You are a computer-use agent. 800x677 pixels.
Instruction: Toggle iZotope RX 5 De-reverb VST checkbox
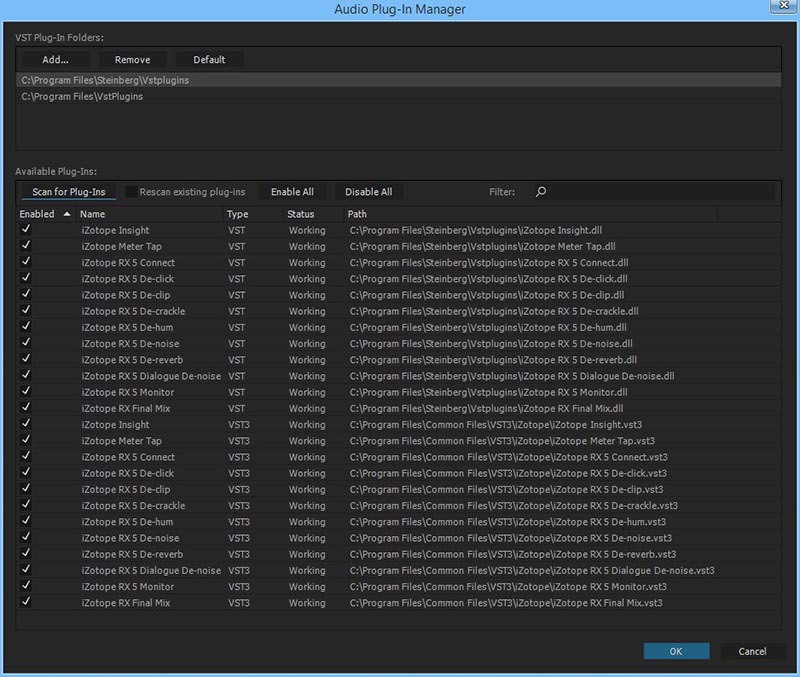pos(26,359)
